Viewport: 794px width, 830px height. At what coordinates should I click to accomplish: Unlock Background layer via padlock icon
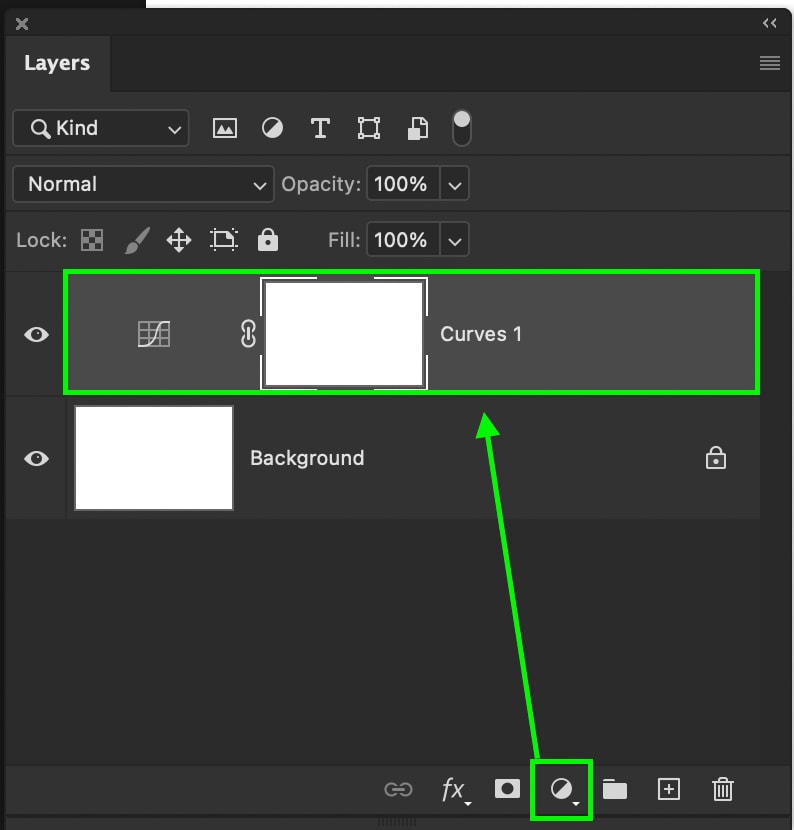click(716, 458)
